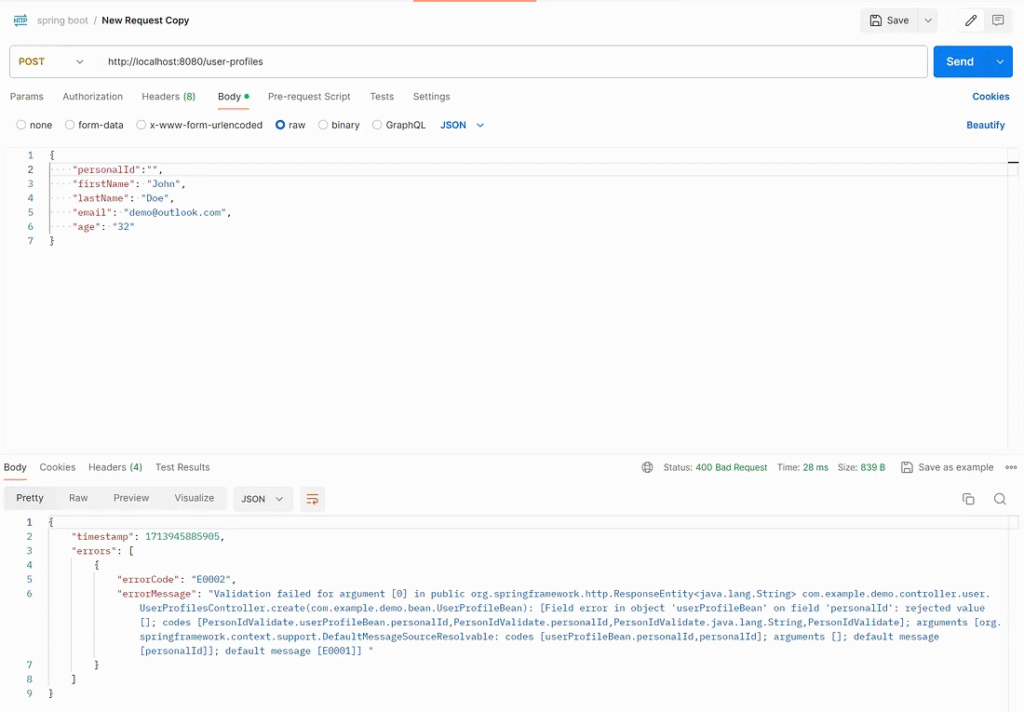Viewport: 1024px width, 712px height.
Task: Open the response Cookies tab
Action: [x=57, y=467]
